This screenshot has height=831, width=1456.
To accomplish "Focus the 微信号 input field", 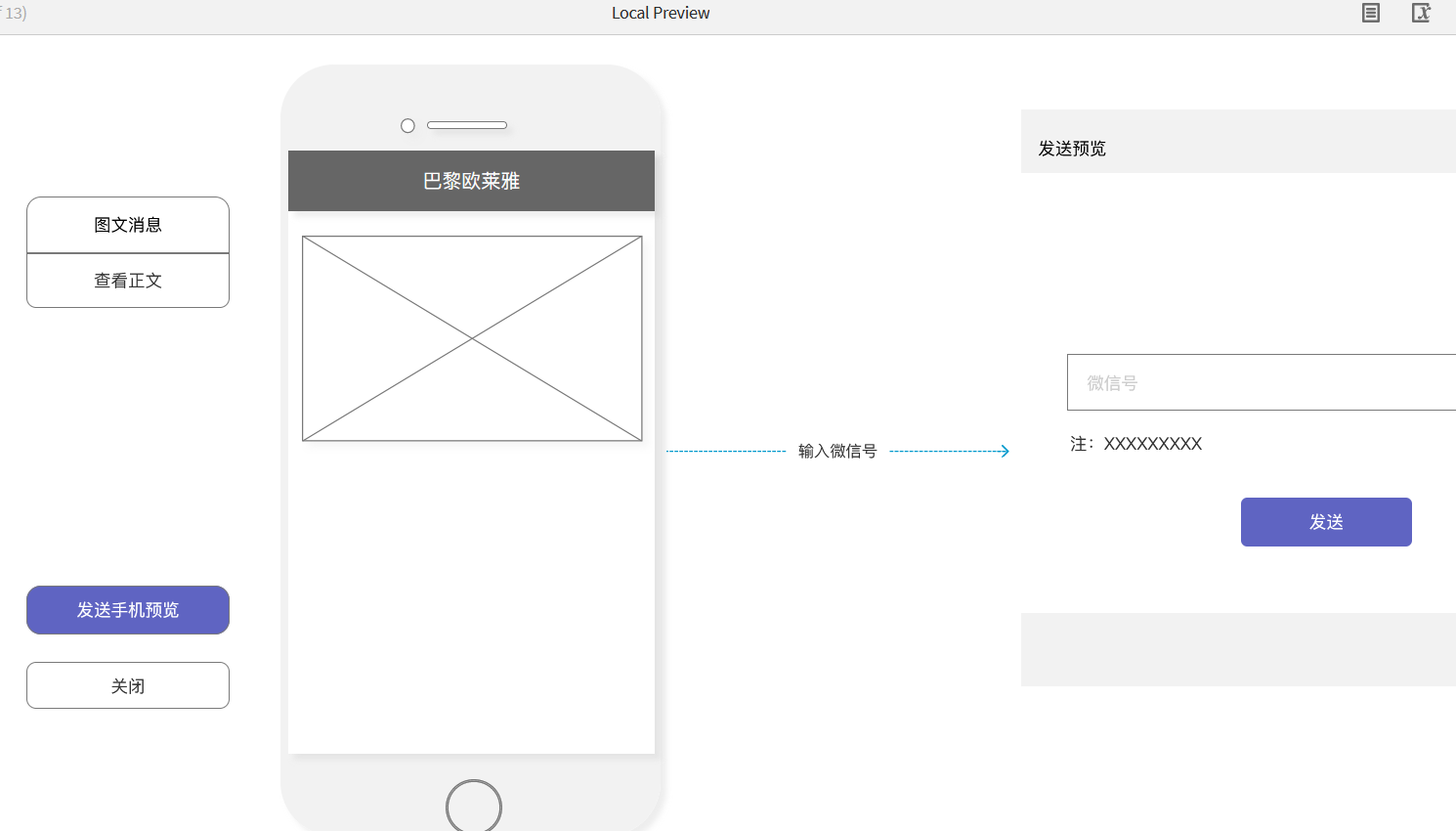I will [x=1262, y=382].
